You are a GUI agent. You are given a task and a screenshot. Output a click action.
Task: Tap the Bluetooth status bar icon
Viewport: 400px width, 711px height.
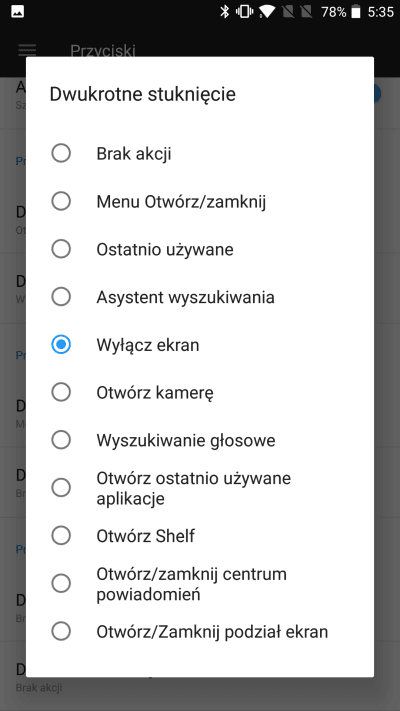pos(224,12)
